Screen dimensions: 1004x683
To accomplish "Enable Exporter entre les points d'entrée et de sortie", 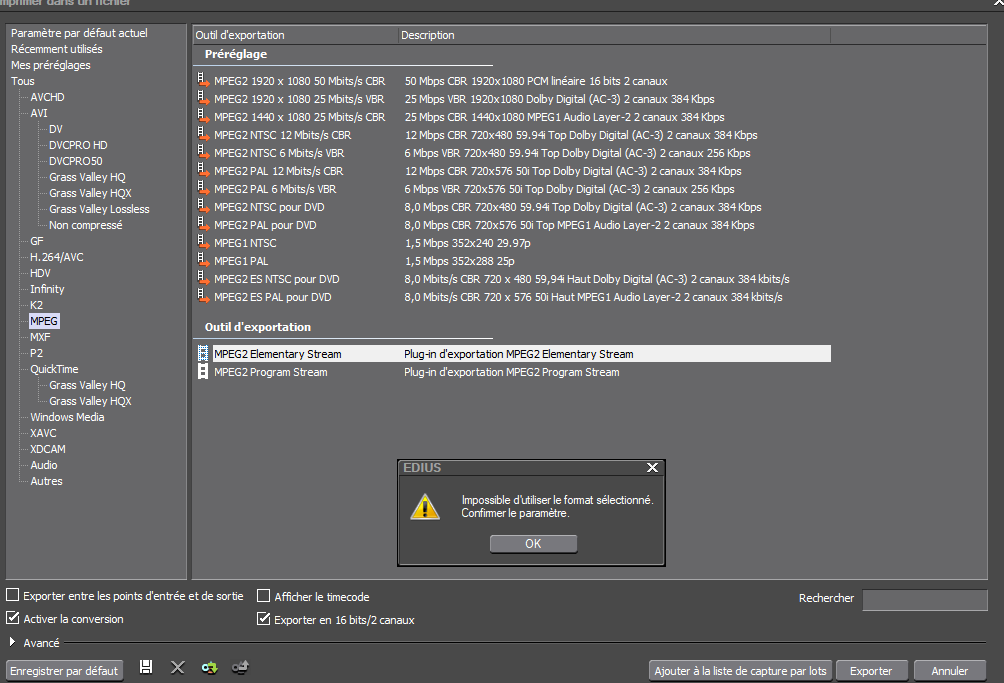I will click(12, 595).
